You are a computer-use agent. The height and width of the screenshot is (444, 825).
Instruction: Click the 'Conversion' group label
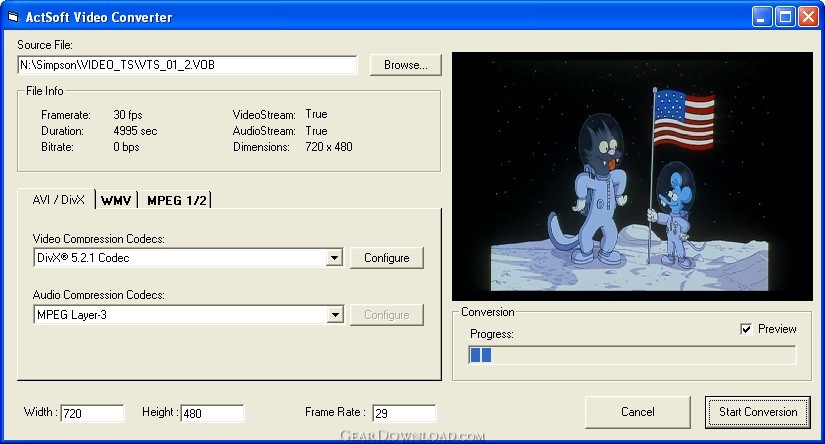pos(488,312)
